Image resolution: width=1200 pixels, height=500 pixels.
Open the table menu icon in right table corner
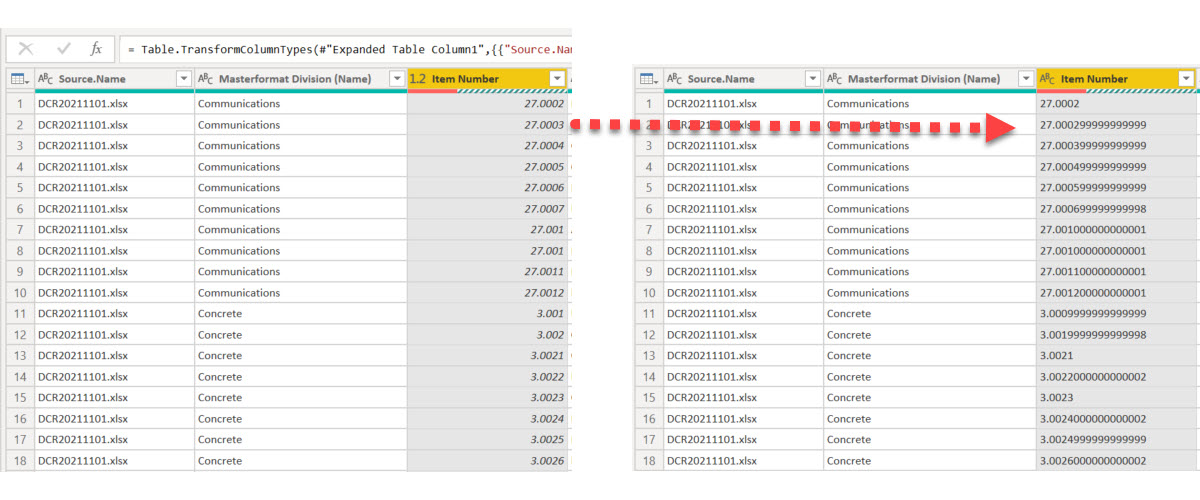[648, 79]
